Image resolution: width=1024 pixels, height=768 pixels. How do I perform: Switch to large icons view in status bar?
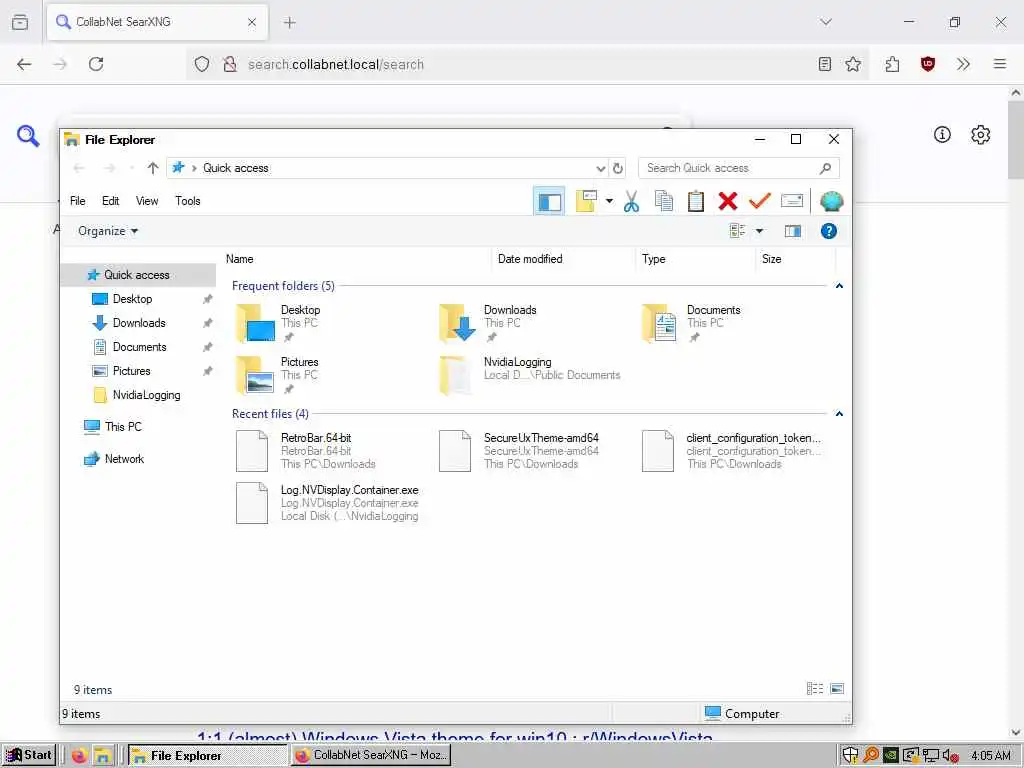837,688
